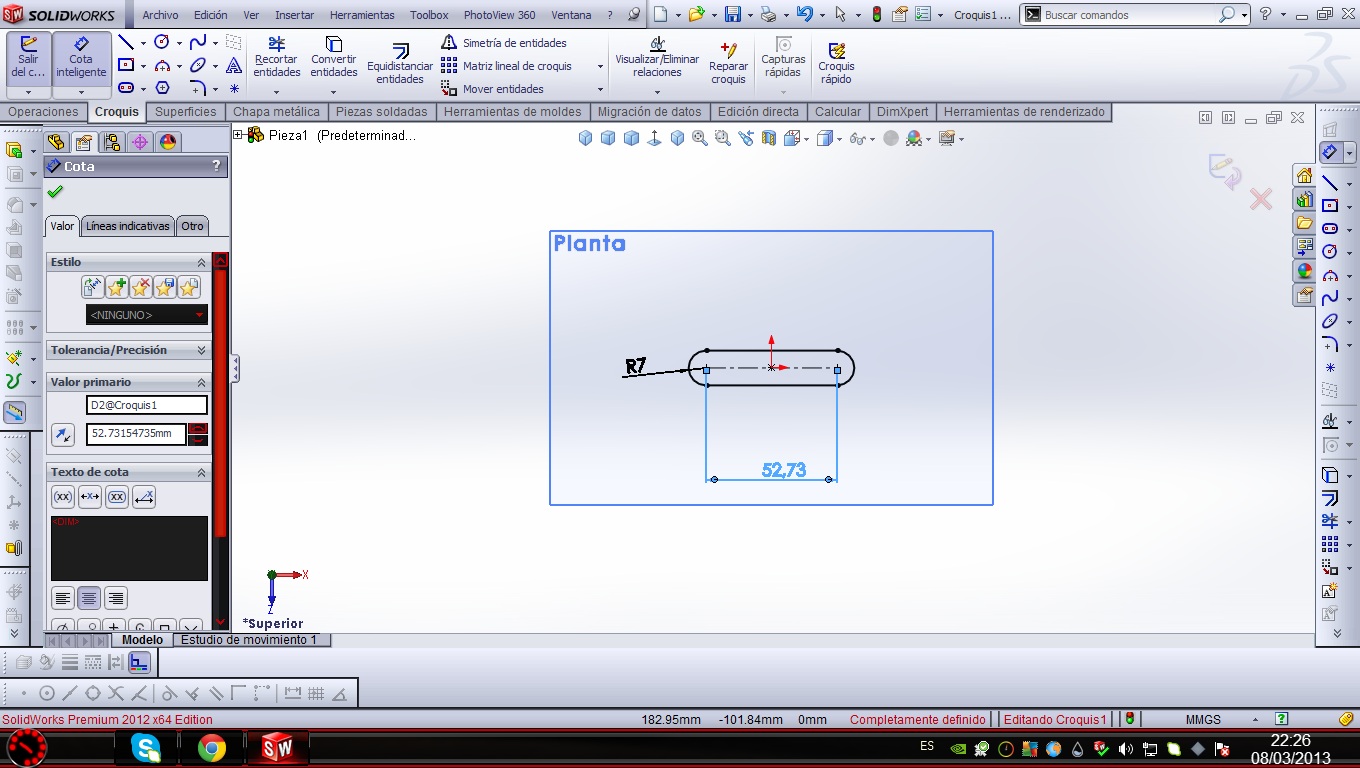Image resolution: width=1360 pixels, height=768 pixels.
Task: Open the DimXpertManager tab icon
Action: 140,142
